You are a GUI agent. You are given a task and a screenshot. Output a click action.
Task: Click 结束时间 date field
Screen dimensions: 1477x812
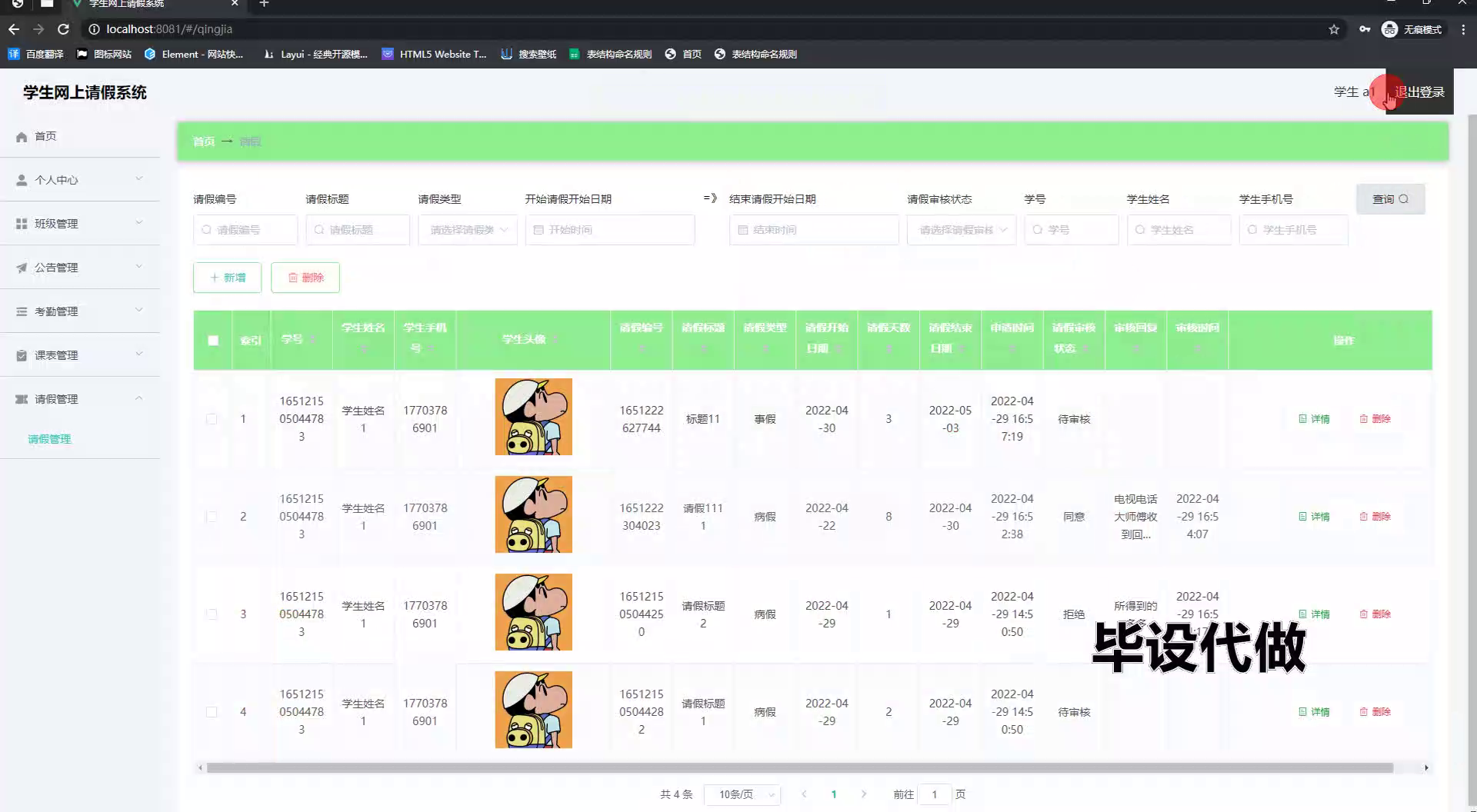pos(814,230)
